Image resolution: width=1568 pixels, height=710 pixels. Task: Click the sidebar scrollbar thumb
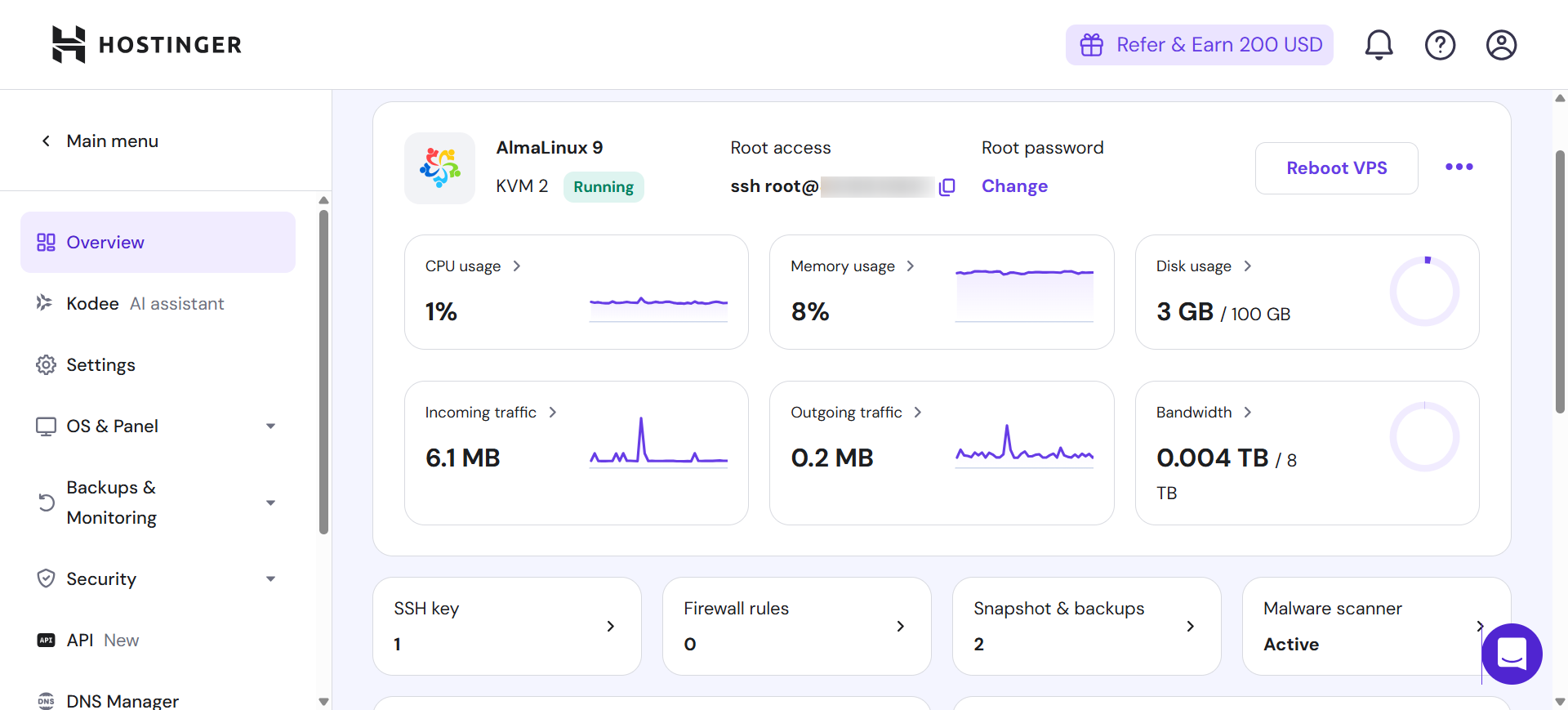click(323, 372)
